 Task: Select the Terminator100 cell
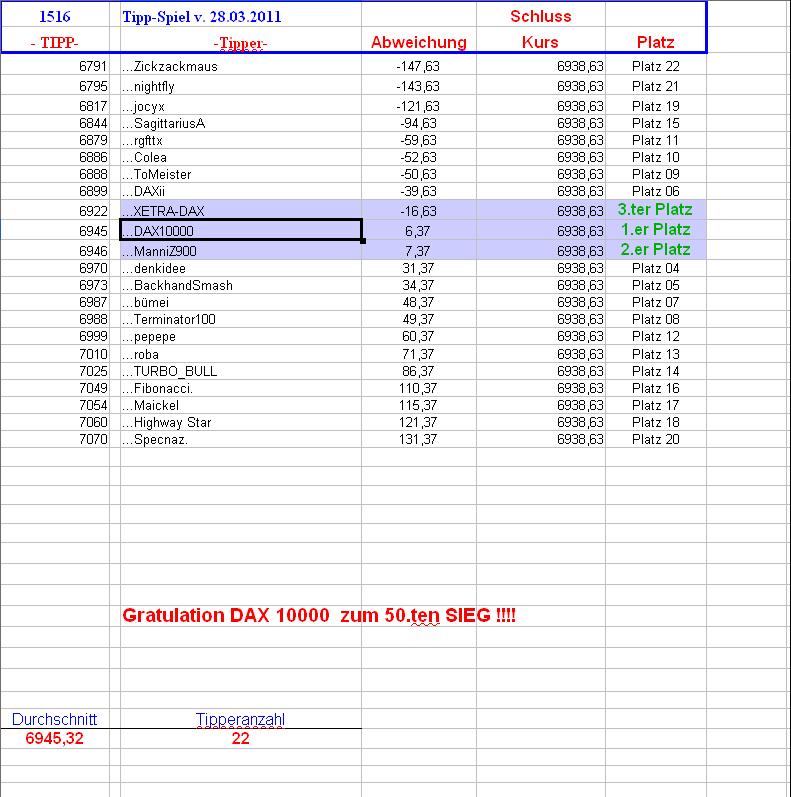pos(241,319)
